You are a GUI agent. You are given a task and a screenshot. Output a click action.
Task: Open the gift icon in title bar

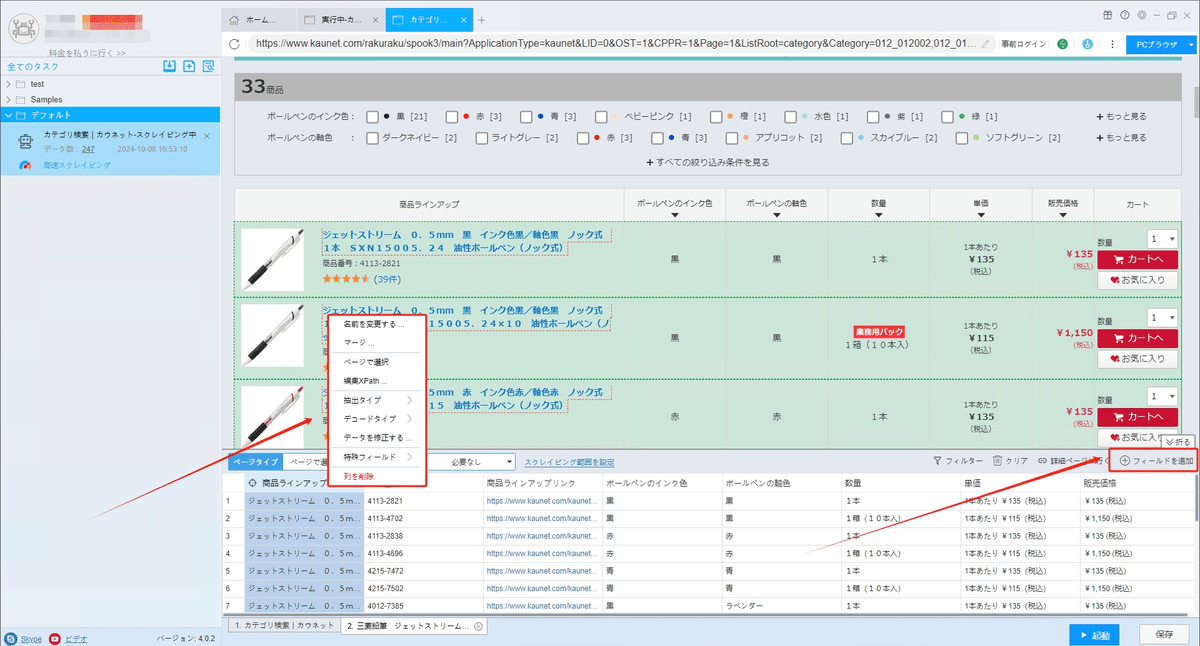1108,15
